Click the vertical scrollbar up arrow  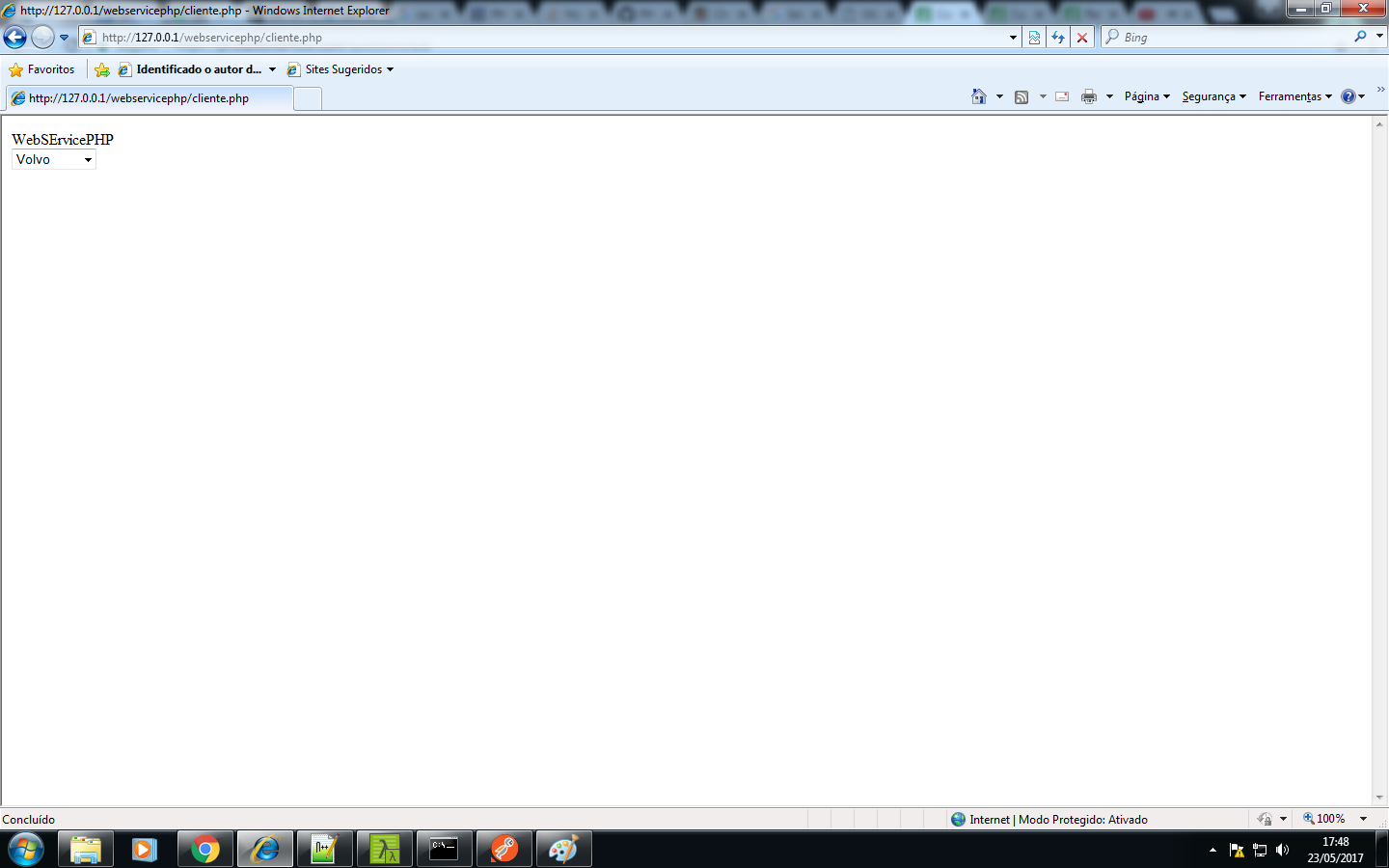[1380, 124]
